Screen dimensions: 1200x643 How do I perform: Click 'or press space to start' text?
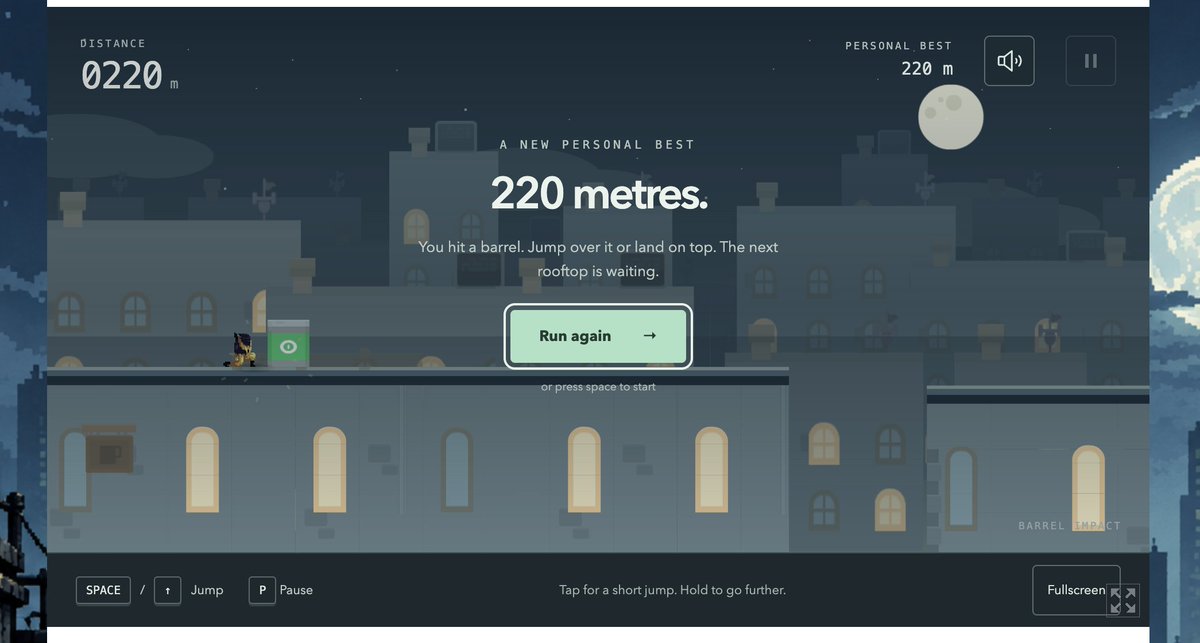coord(598,386)
